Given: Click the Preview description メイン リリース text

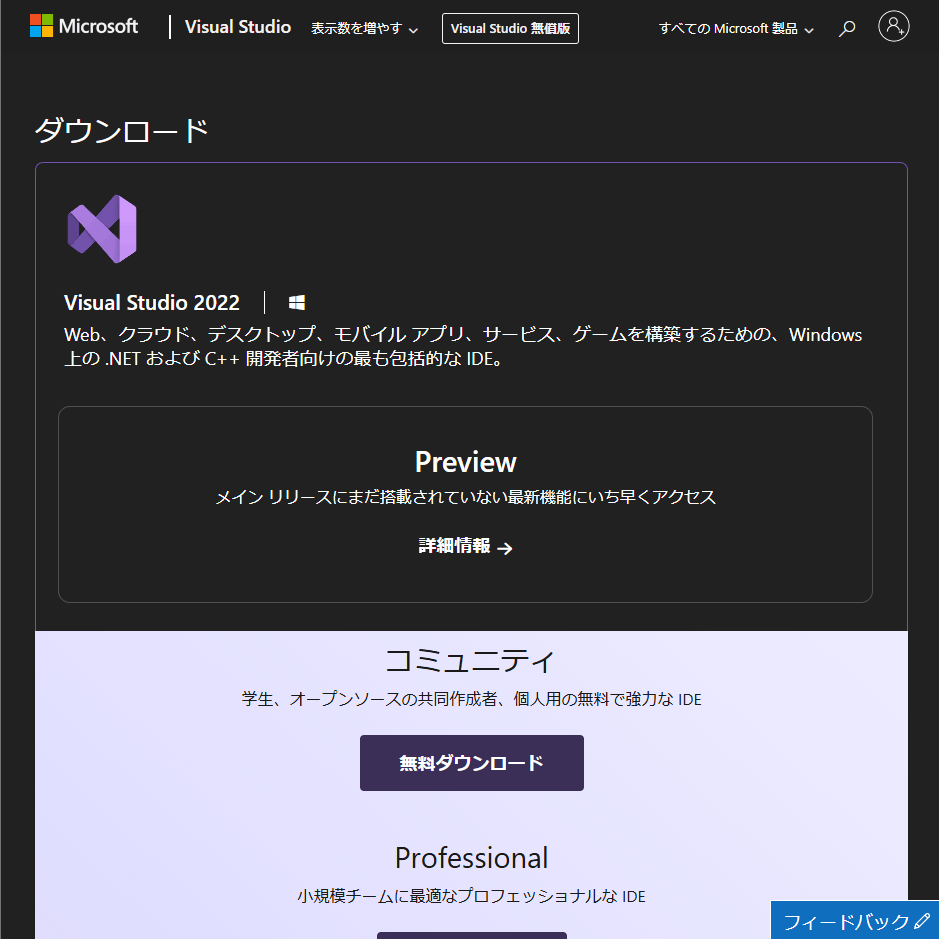Looking at the screenshot, I should 465,497.
